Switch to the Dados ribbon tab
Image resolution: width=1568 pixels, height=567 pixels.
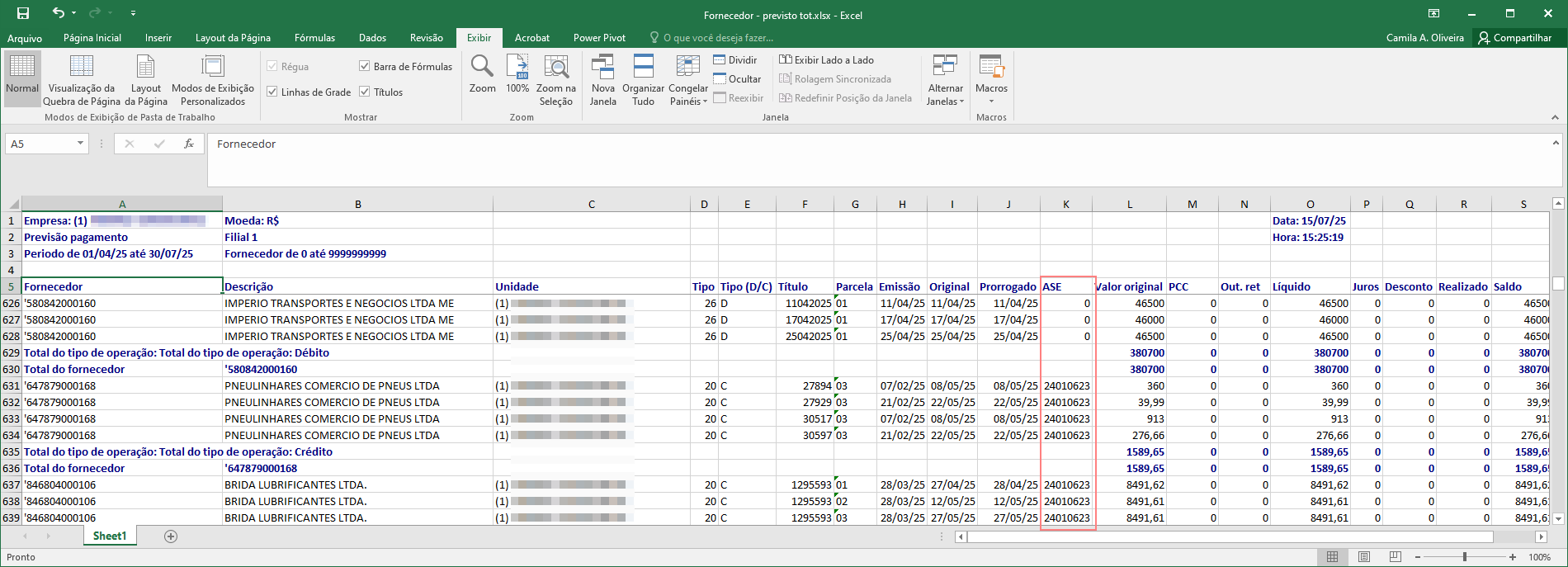pos(372,38)
